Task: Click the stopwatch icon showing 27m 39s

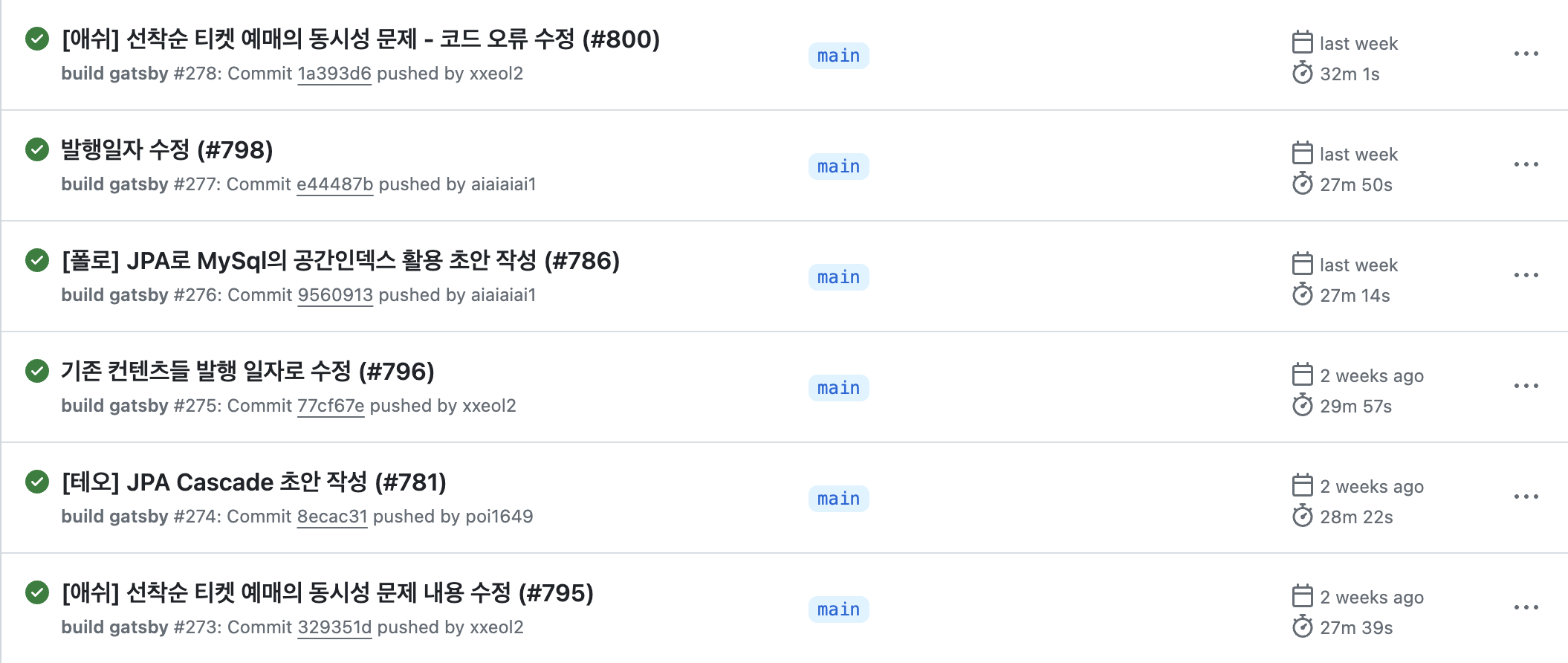Action: (x=1303, y=627)
